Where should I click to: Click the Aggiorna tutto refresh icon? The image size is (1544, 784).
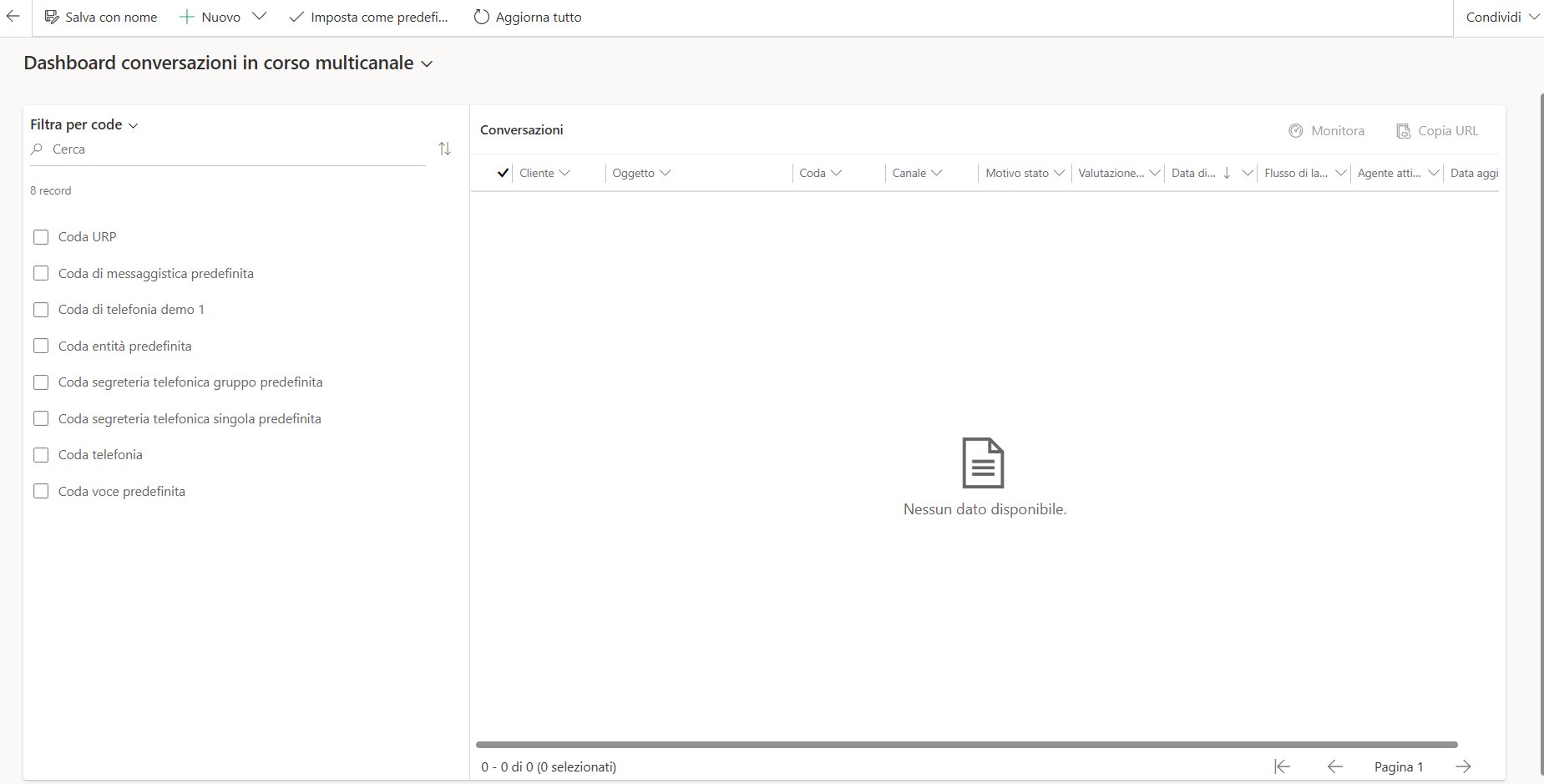479,16
